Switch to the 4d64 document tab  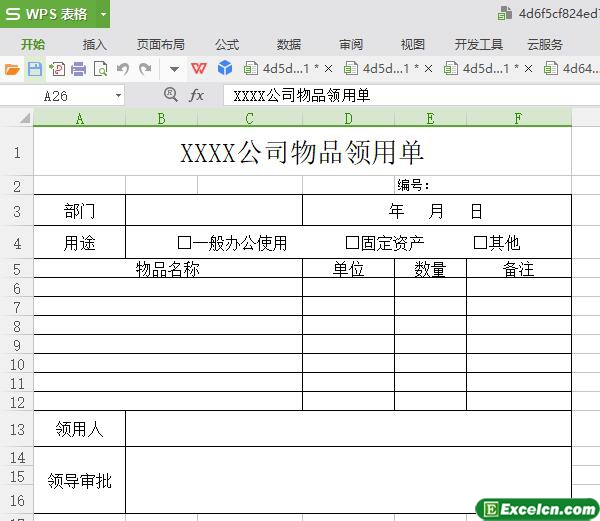(572, 69)
